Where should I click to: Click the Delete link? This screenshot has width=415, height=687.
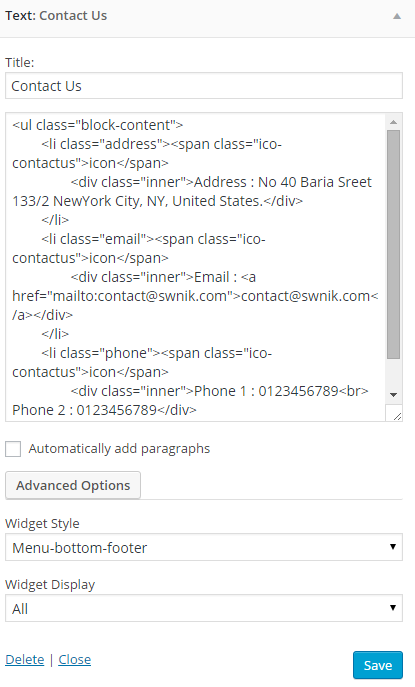point(25,660)
